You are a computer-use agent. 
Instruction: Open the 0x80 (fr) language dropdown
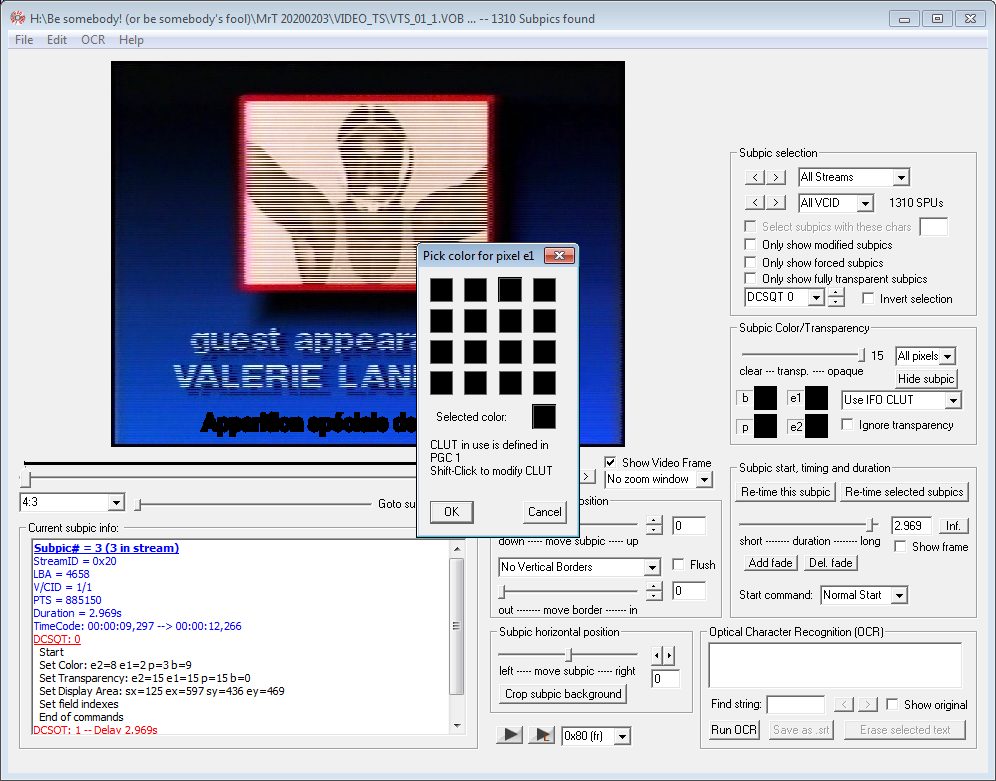(x=622, y=737)
